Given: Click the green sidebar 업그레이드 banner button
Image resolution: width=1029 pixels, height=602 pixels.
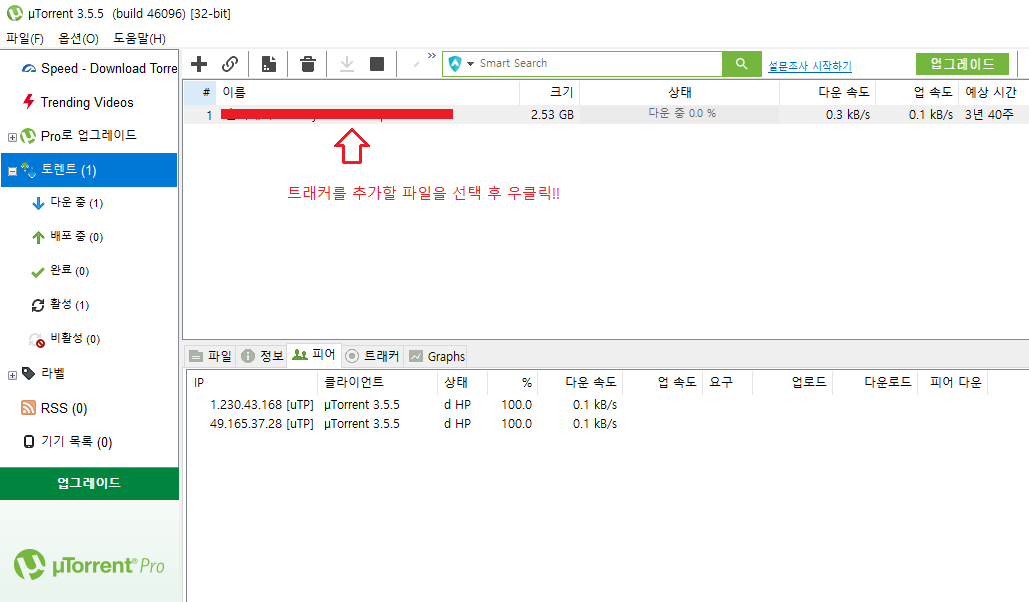Looking at the screenshot, I should coord(89,484).
